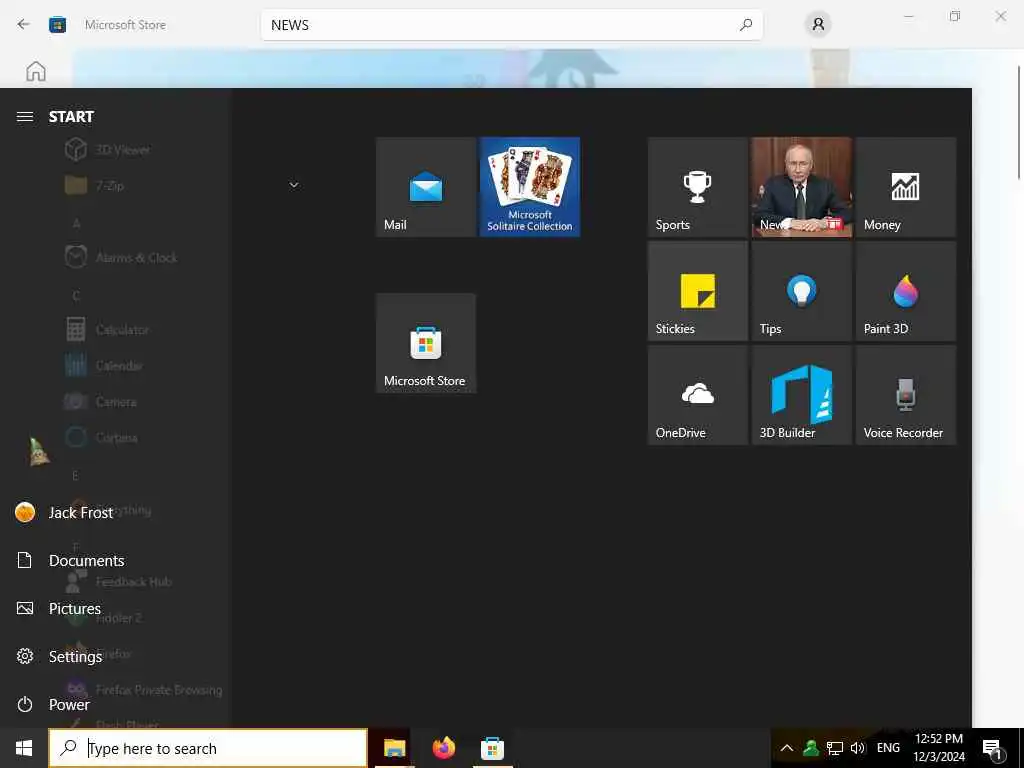Open the clock and calendar flyout

coord(939,748)
